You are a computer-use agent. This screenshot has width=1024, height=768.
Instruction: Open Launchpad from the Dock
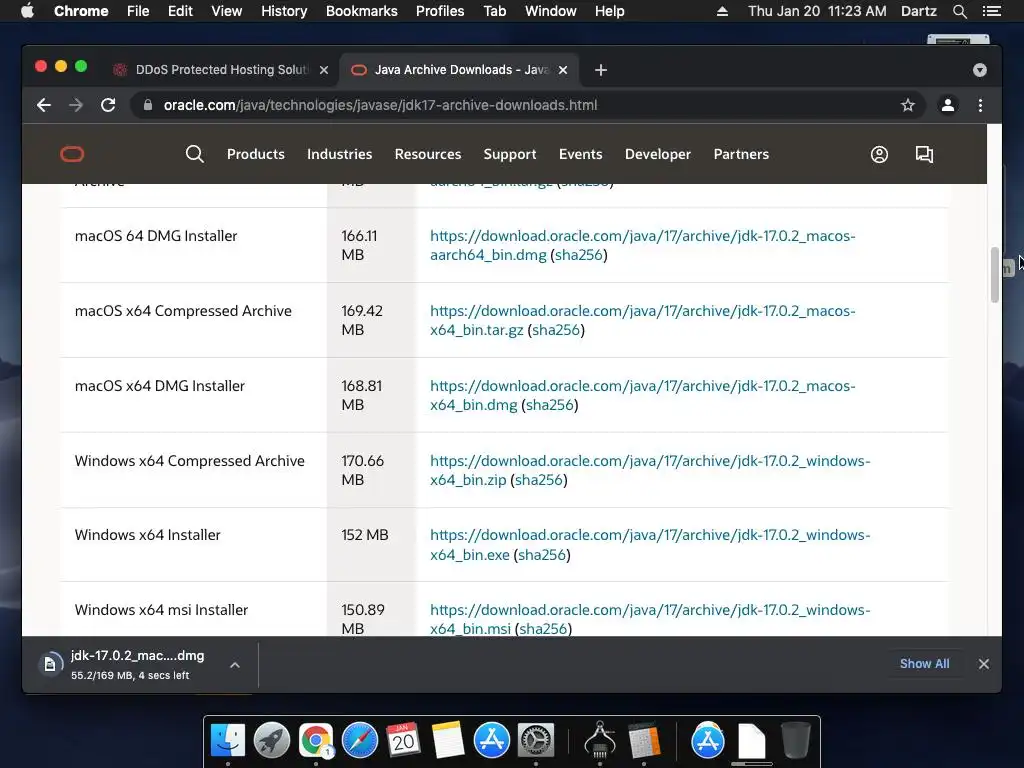[272, 741]
